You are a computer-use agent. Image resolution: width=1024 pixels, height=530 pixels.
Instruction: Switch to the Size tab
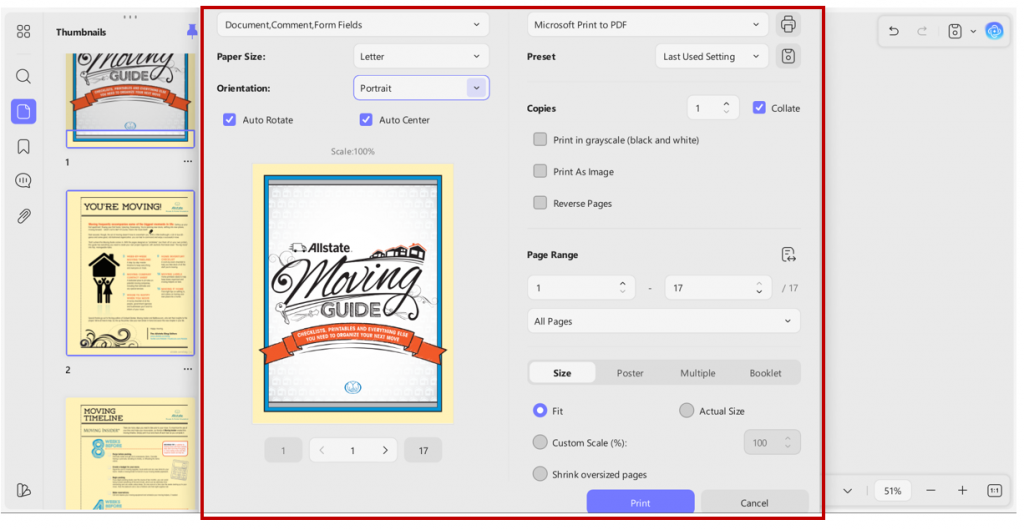coord(562,373)
